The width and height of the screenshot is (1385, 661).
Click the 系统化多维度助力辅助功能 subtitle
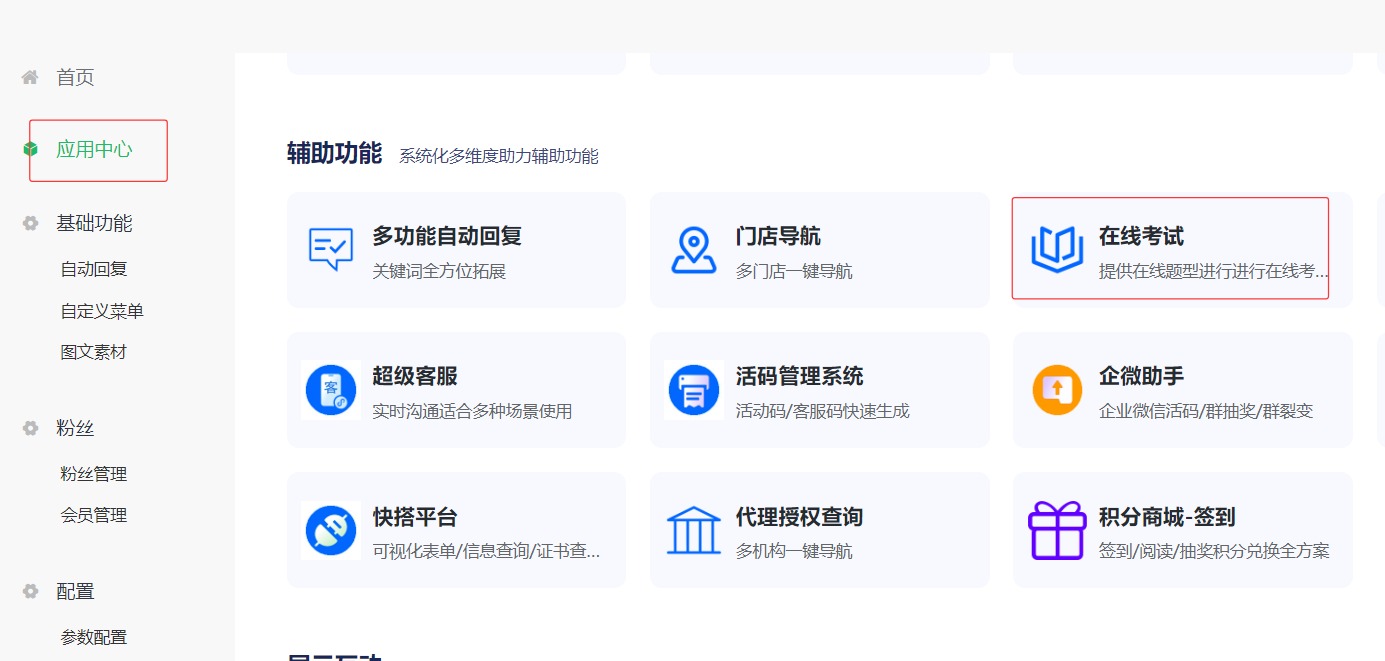coord(498,156)
